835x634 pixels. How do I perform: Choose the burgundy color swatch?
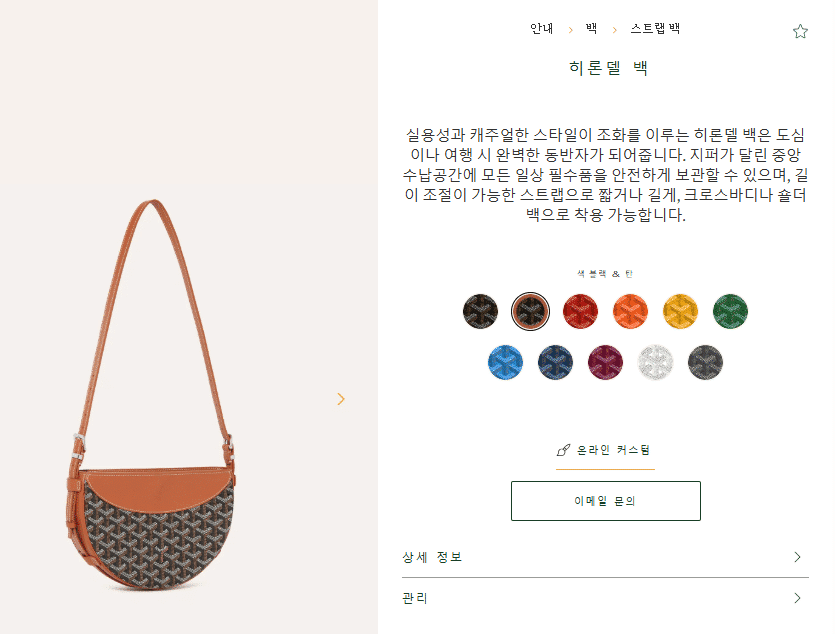[605, 363]
